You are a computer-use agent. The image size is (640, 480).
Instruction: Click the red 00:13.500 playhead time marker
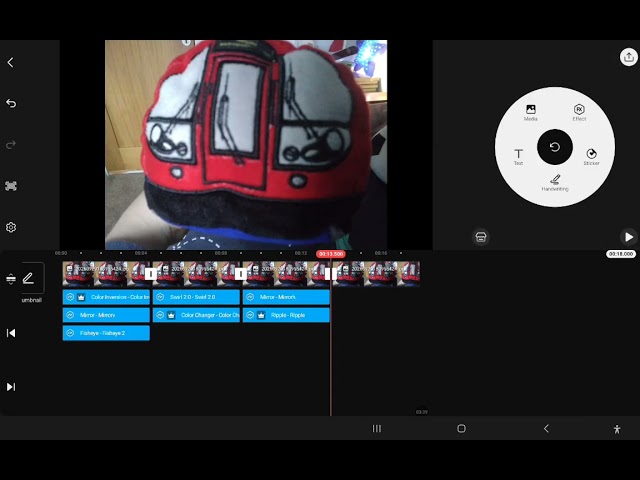[331, 254]
